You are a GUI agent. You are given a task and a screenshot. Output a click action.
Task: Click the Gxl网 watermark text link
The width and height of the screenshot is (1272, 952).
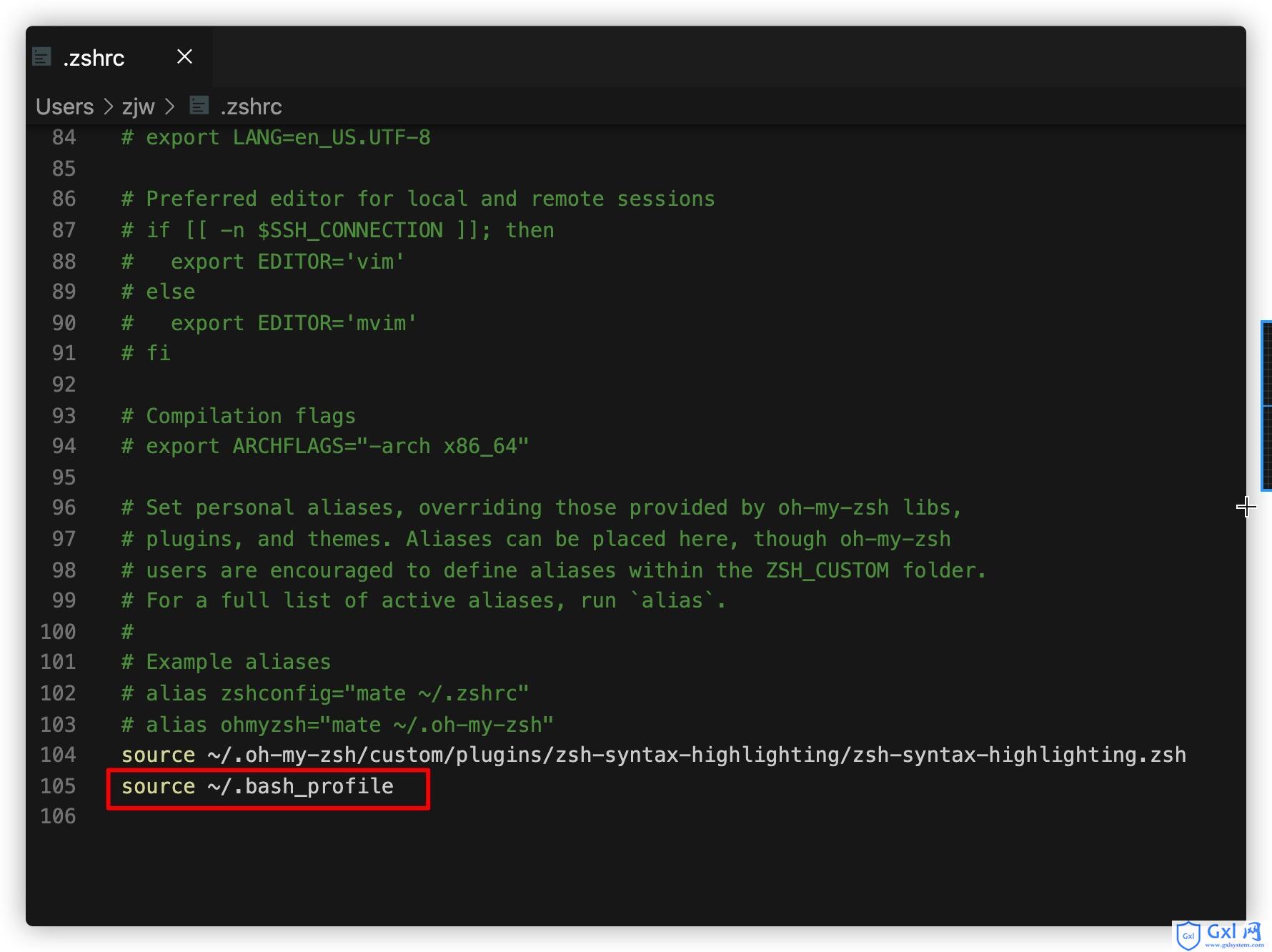click(1234, 934)
